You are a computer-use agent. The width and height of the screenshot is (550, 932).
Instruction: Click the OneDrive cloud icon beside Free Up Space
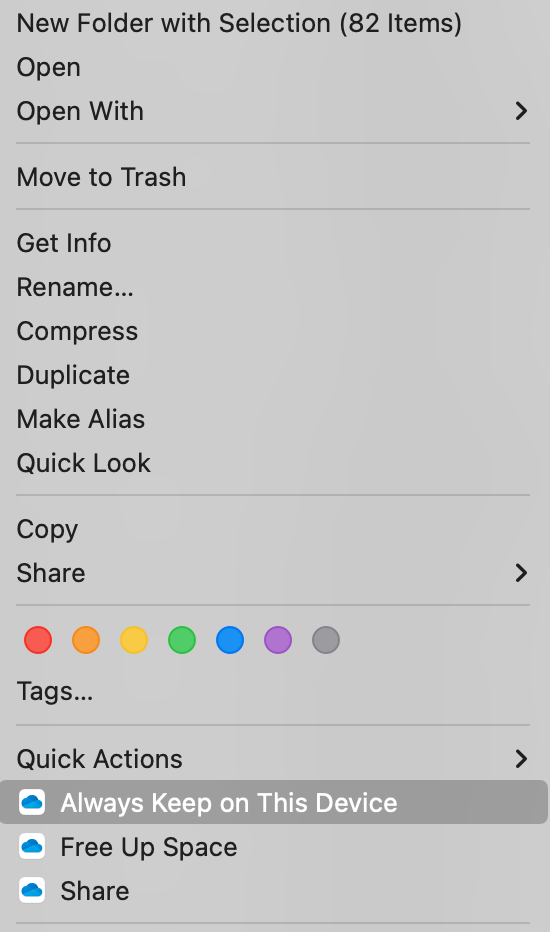[32, 846]
